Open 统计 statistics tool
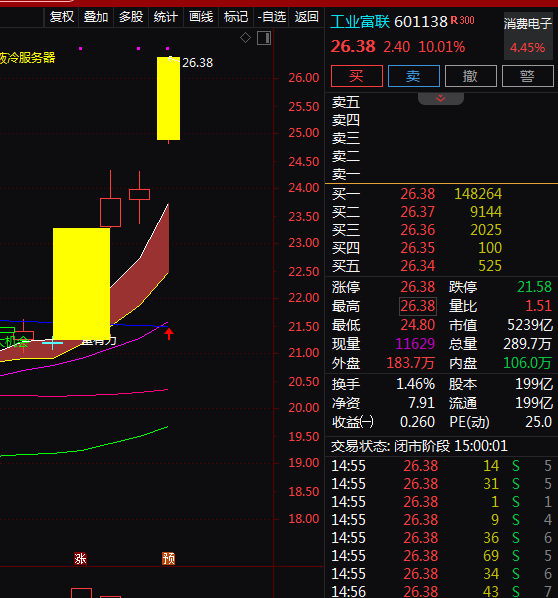 click(x=166, y=17)
